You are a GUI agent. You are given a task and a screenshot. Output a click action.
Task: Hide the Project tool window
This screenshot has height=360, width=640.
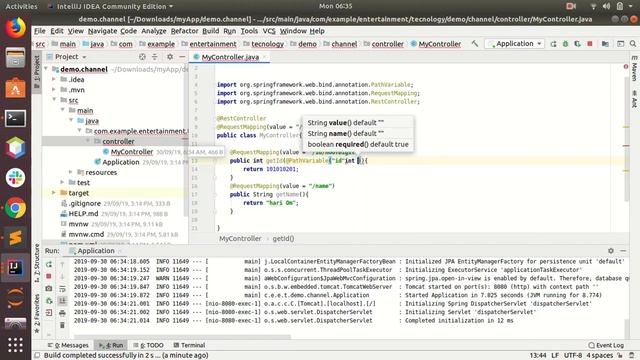coord(182,57)
